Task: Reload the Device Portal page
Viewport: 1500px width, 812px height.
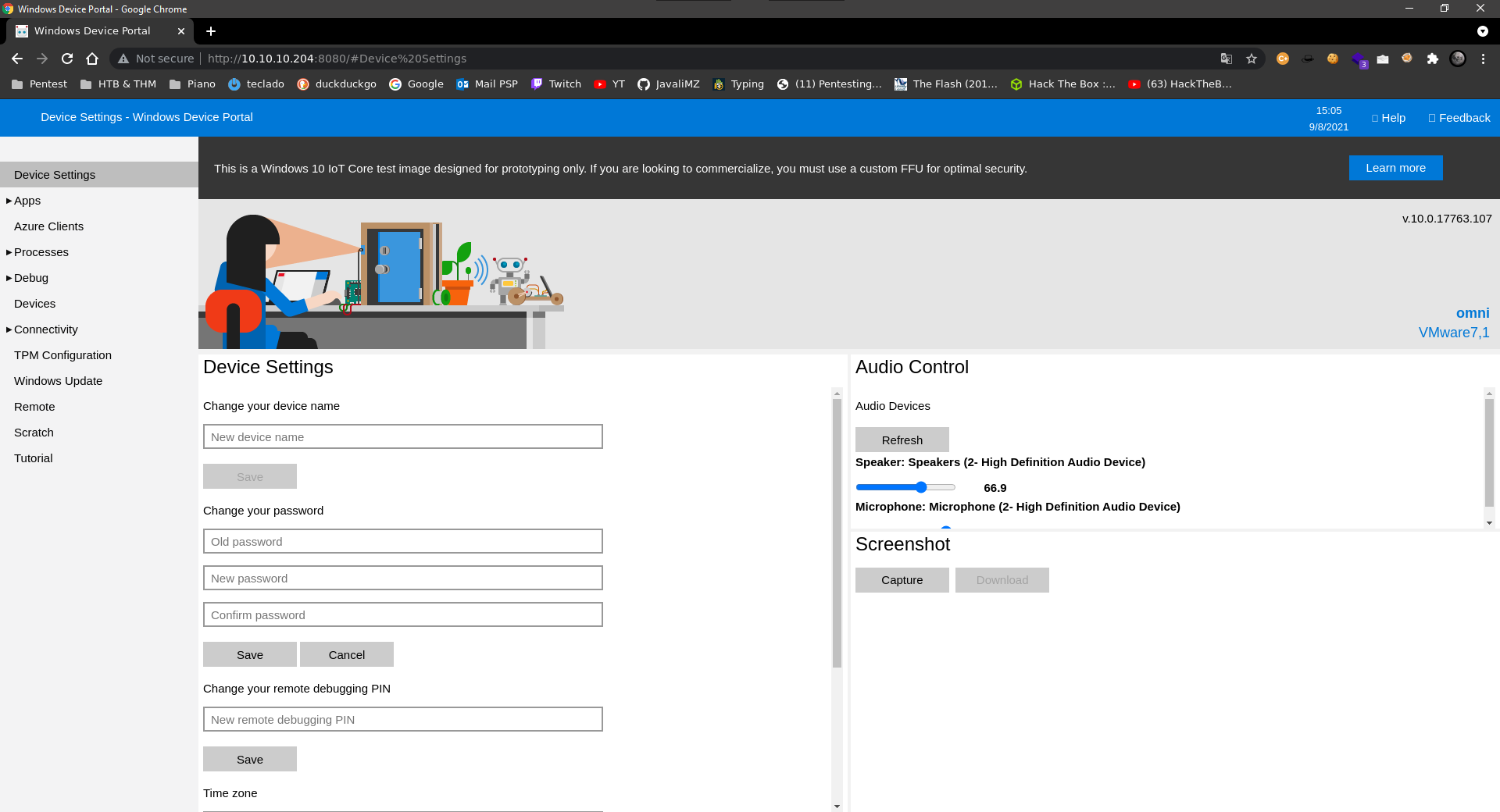Action: 67,59
